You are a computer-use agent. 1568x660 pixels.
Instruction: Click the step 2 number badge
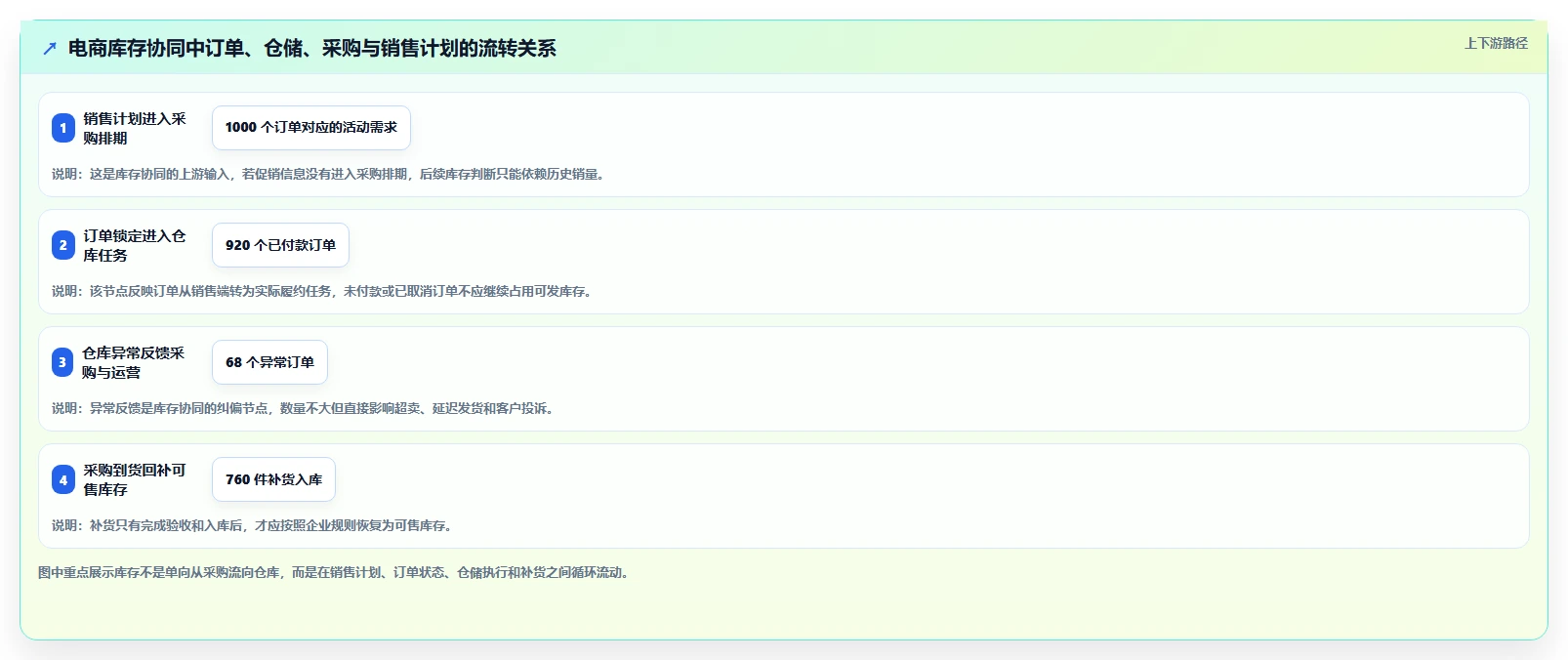click(x=63, y=245)
